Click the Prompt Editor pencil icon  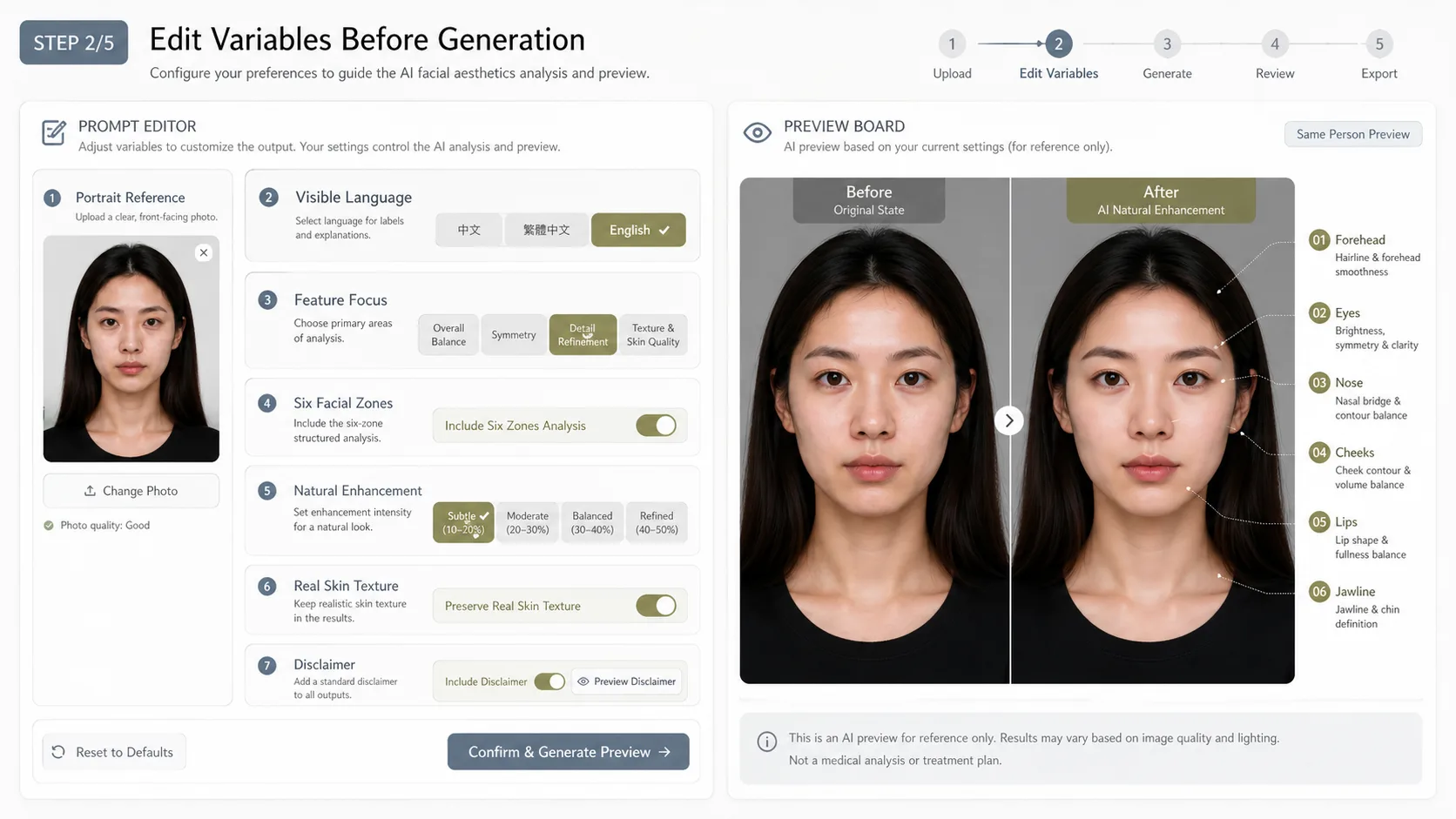pos(53,133)
